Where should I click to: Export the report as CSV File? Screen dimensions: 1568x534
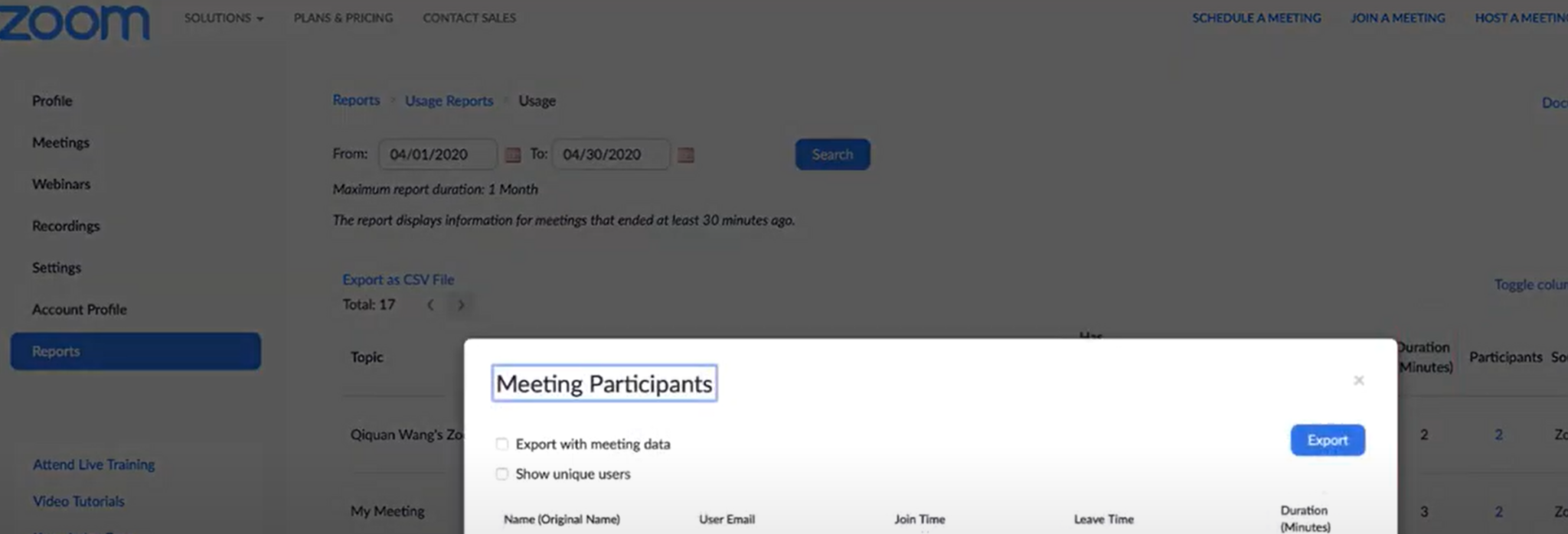(398, 279)
